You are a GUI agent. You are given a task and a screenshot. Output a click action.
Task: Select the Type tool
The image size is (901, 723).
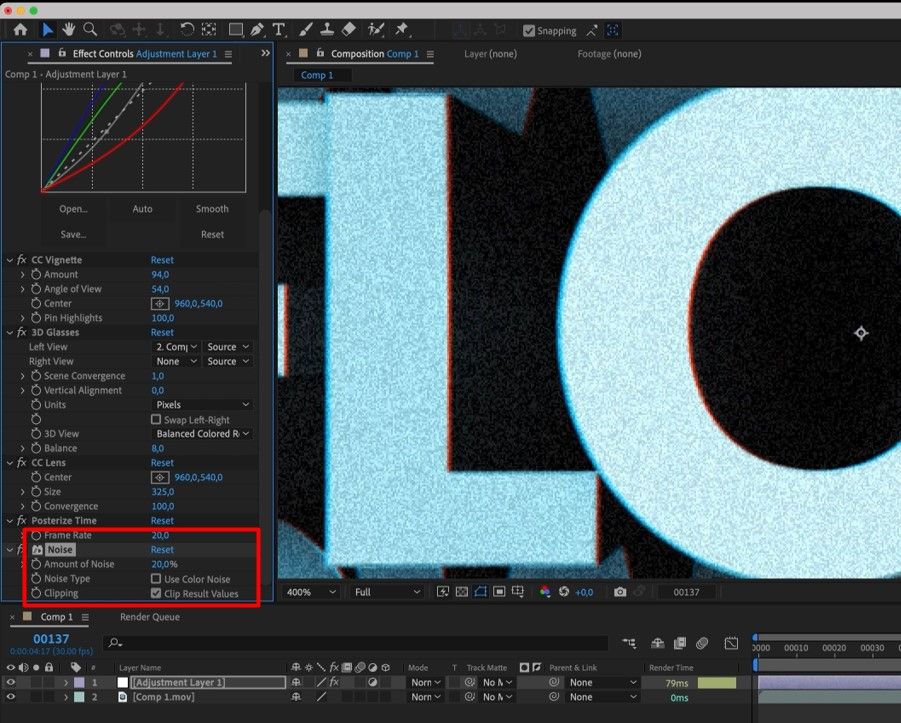tap(278, 30)
